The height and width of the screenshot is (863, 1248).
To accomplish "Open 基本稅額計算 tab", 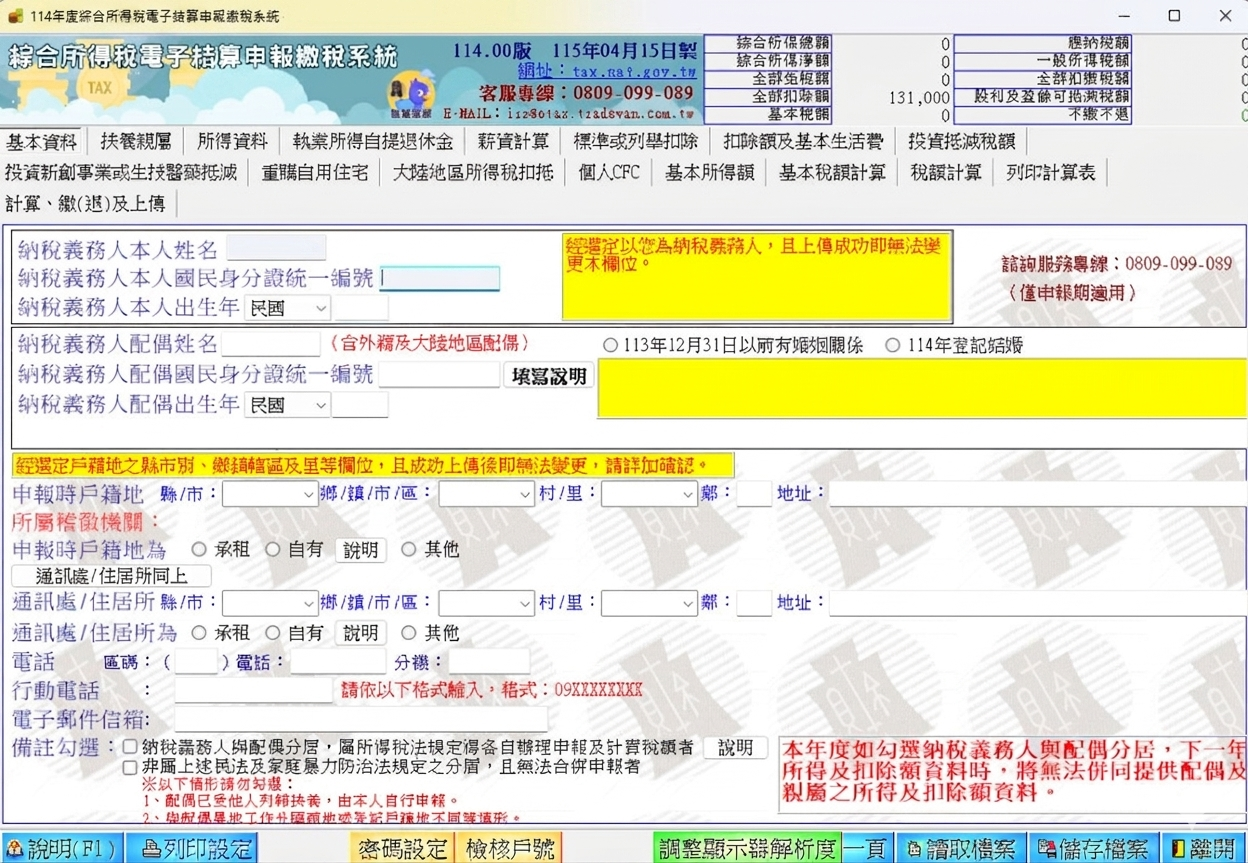I will point(833,172).
